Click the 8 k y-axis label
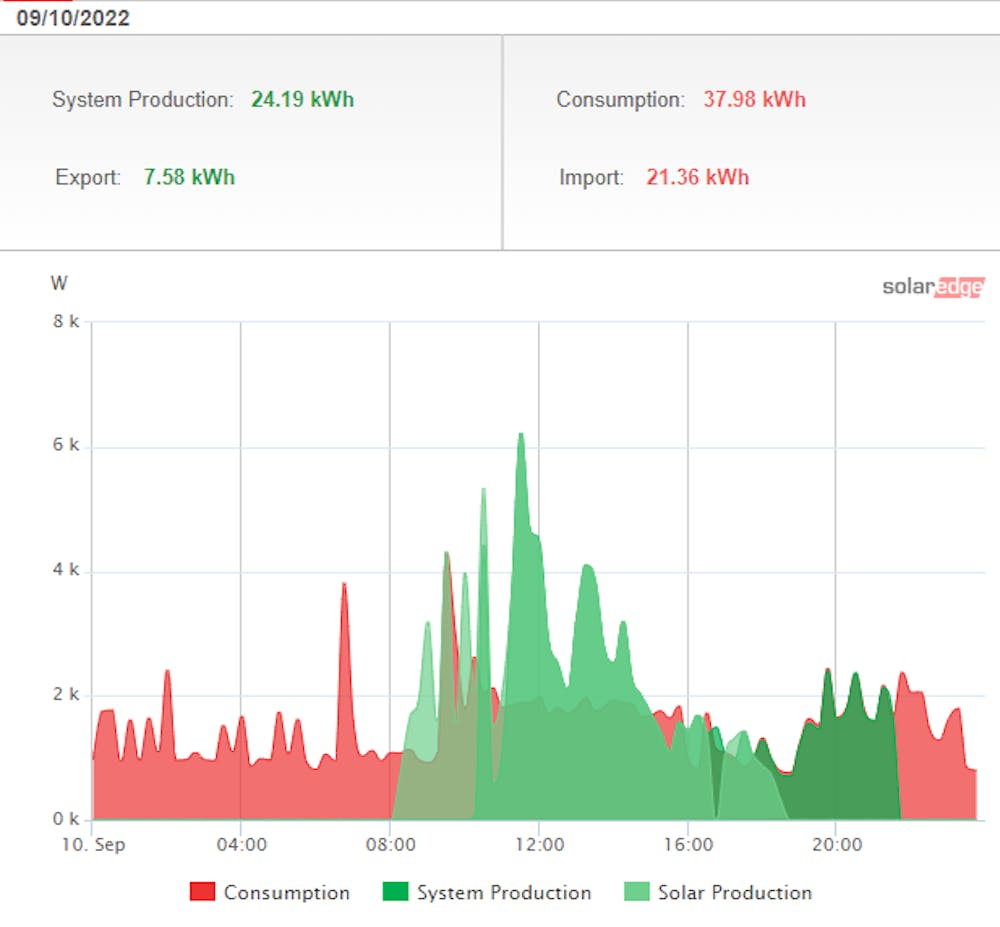The width and height of the screenshot is (1000, 927). click(x=66, y=321)
